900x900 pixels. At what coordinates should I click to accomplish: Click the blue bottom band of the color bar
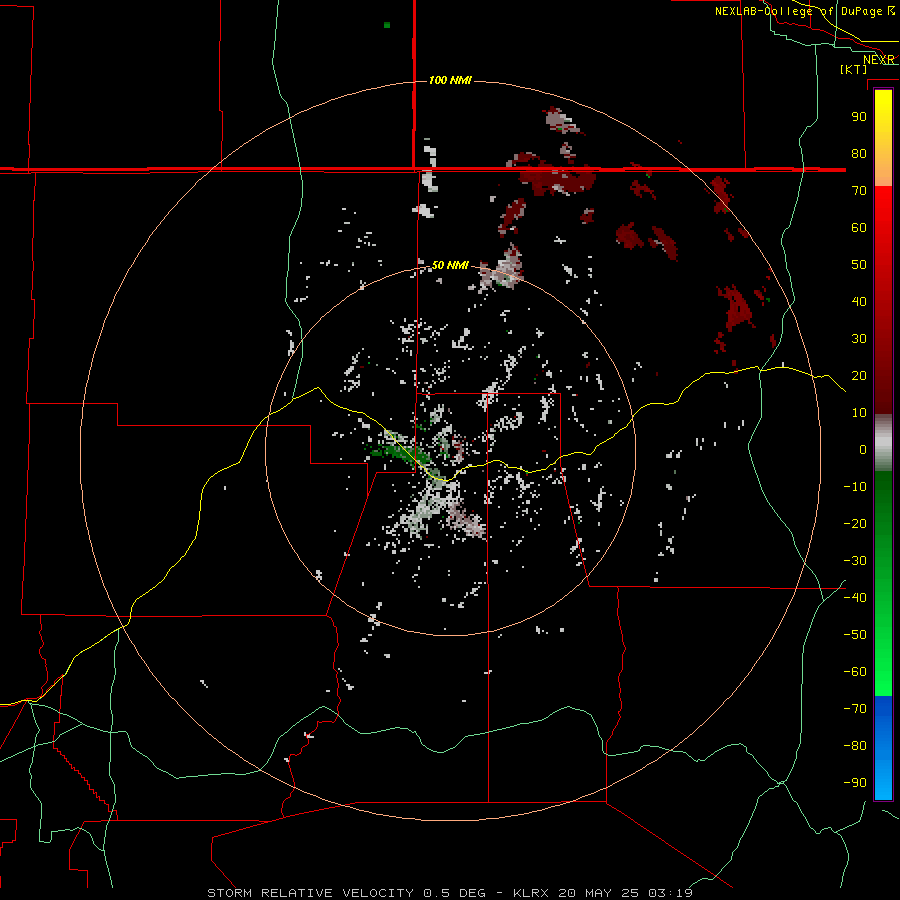coord(883,748)
